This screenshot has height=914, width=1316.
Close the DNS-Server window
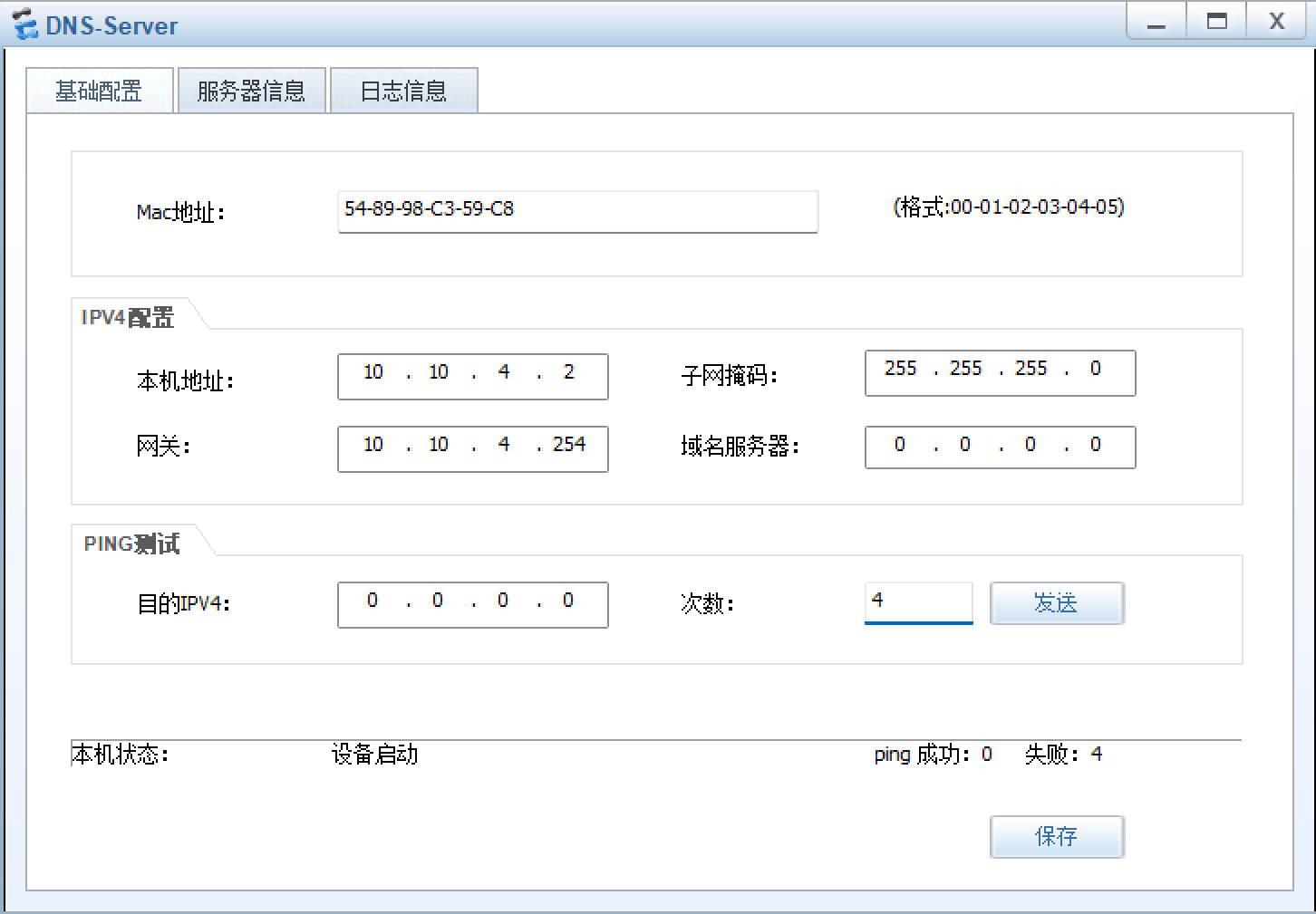point(1276,22)
